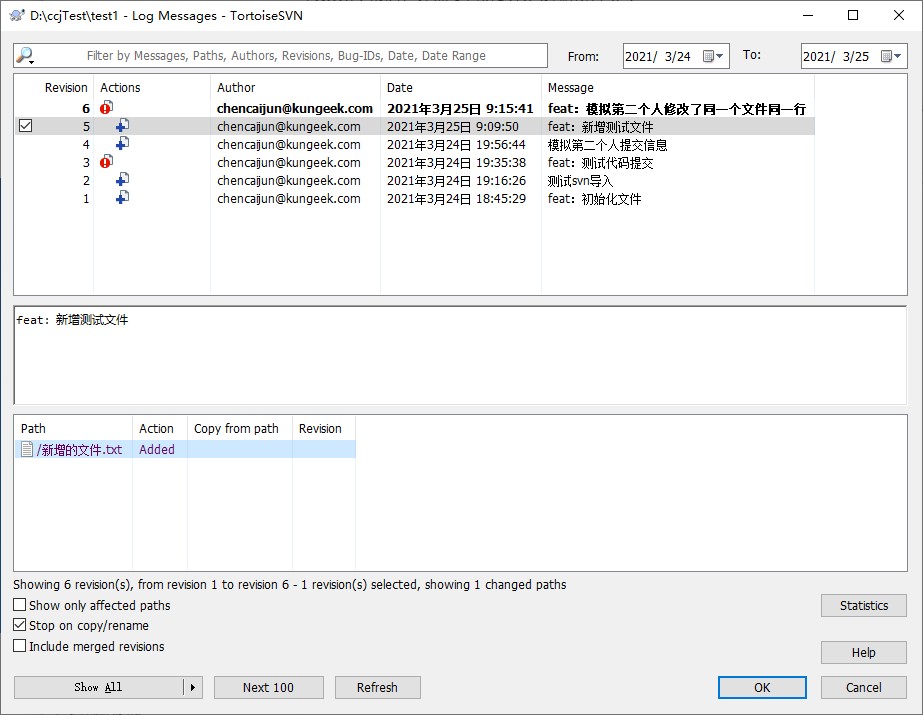
Task: Click the added action icon for revision 4
Action: 122,144
